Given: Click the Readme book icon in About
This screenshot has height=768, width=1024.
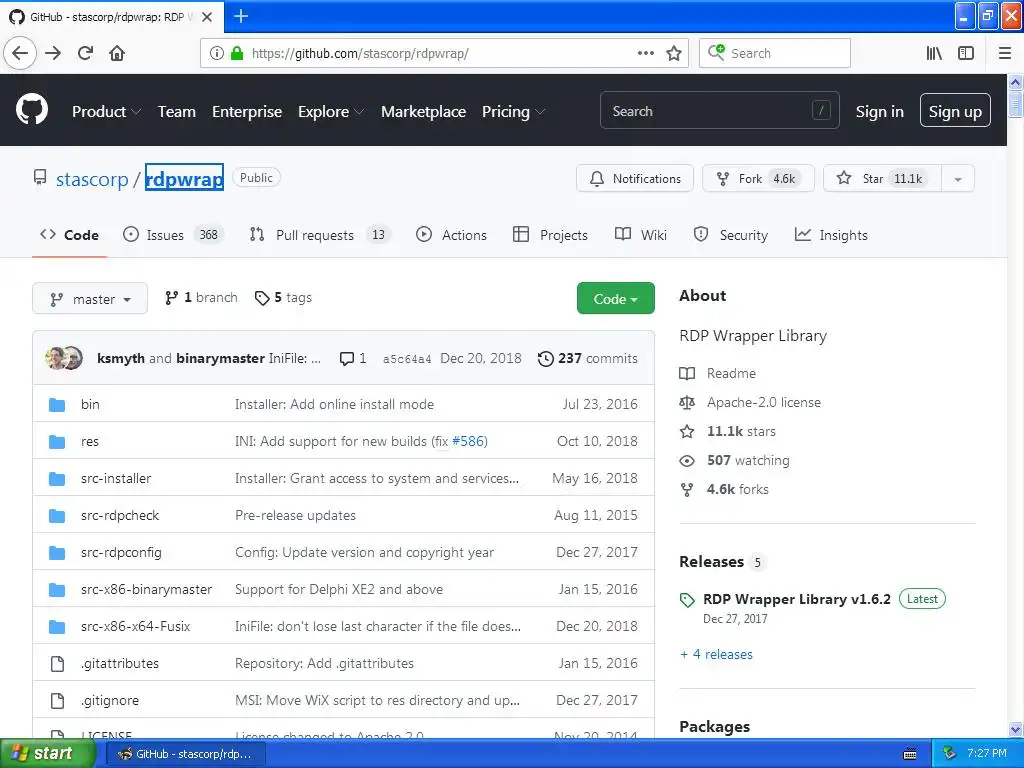Looking at the screenshot, I should coord(687,374).
